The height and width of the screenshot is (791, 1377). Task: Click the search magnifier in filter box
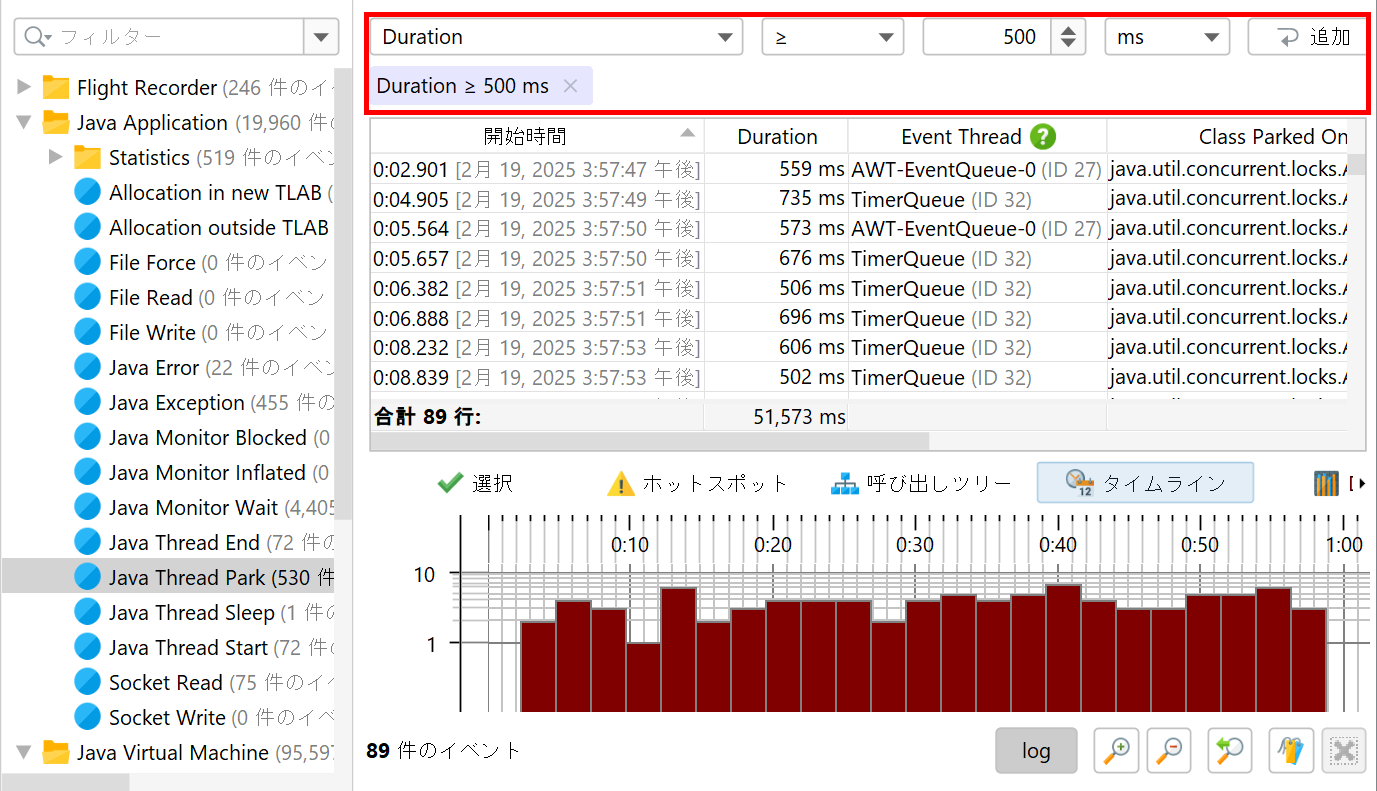[35, 37]
